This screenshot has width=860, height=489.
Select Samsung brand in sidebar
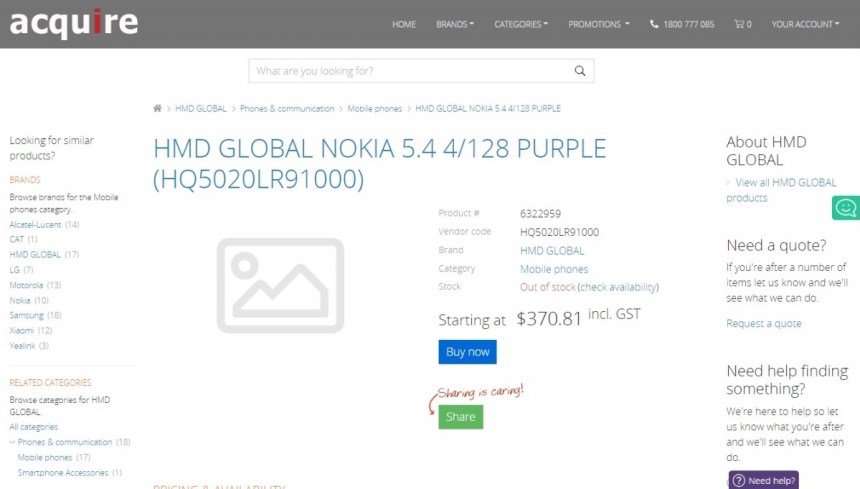pos(26,315)
